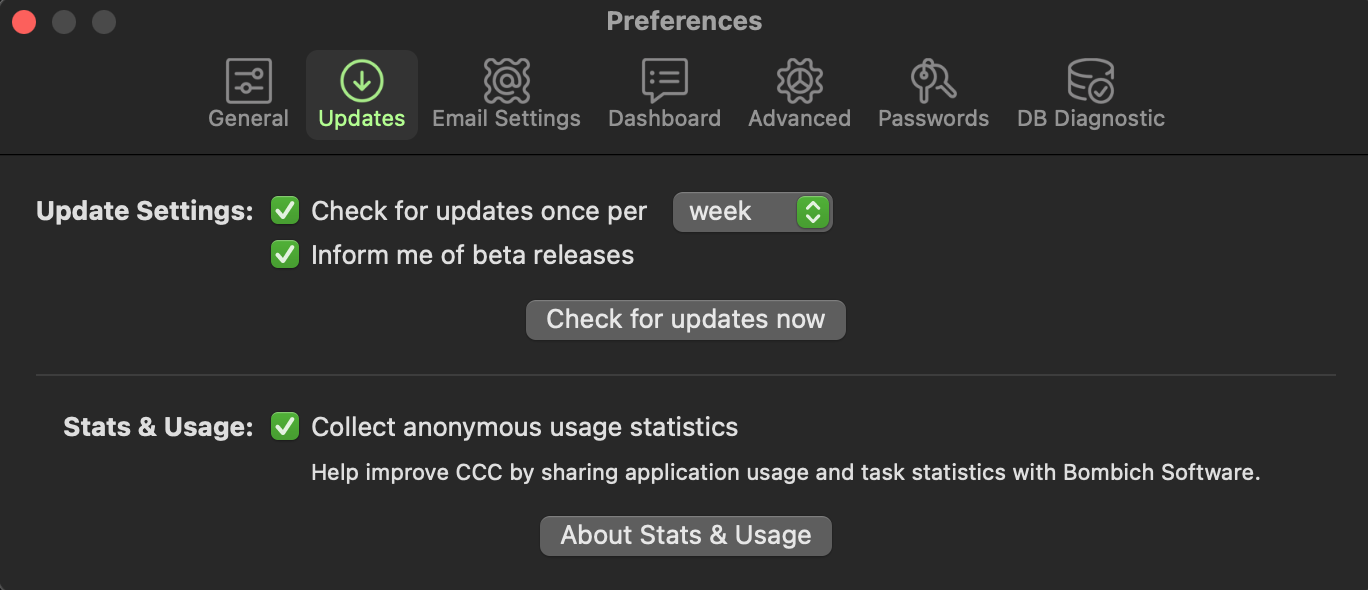Select the Dashboard tab label
The image size is (1368, 590).
[x=664, y=118]
